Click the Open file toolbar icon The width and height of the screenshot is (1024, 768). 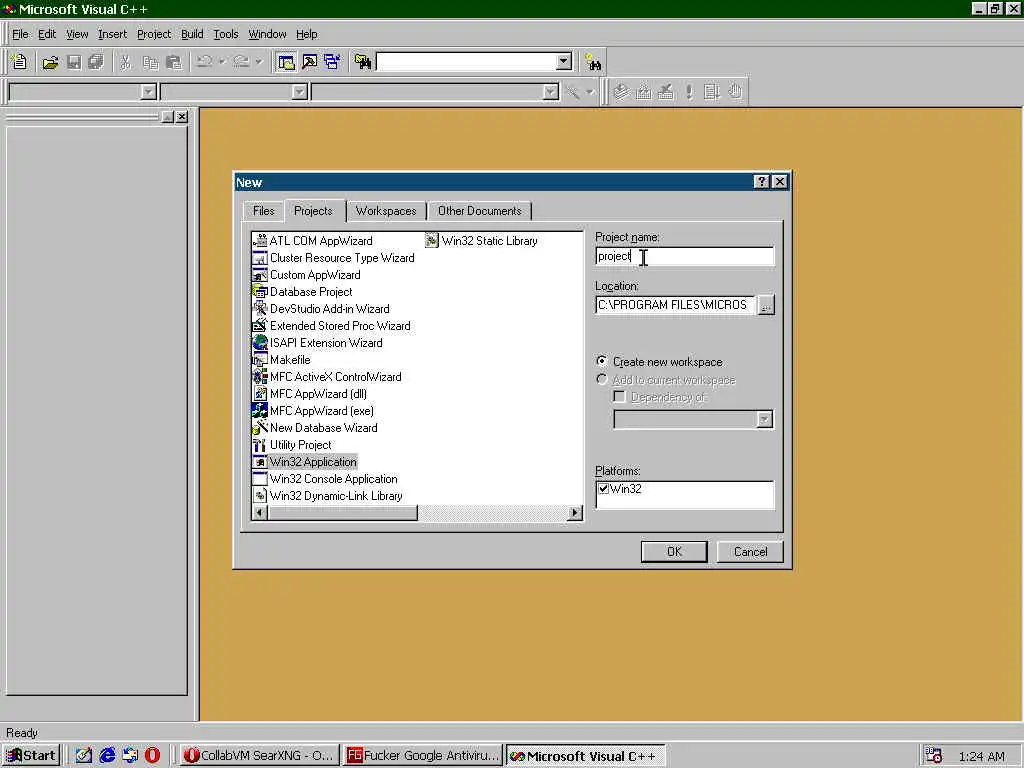(x=50, y=62)
